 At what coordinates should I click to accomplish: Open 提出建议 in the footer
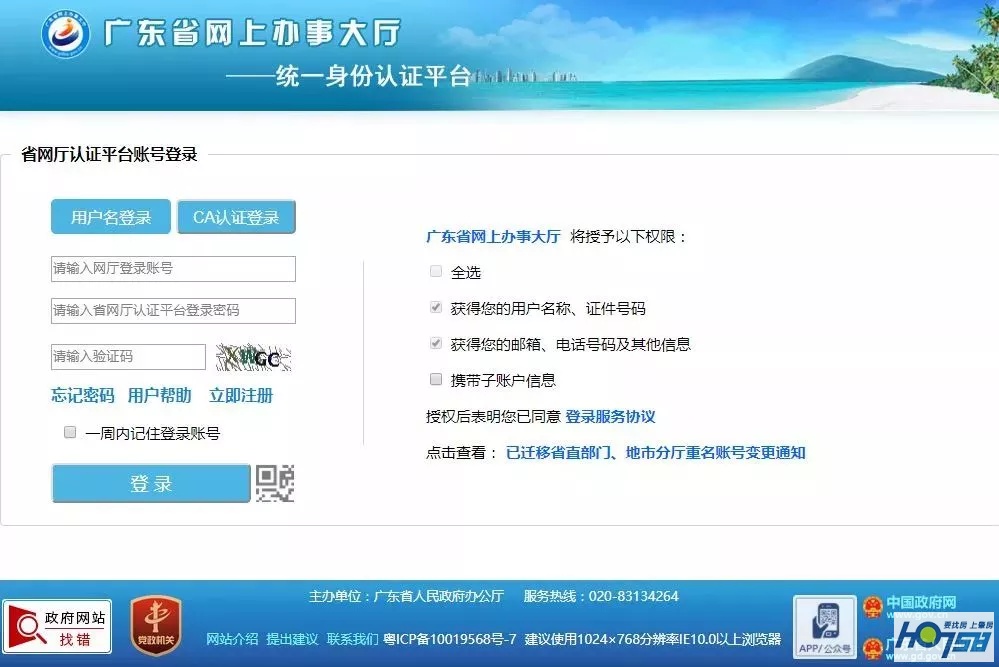click(292, 639)
